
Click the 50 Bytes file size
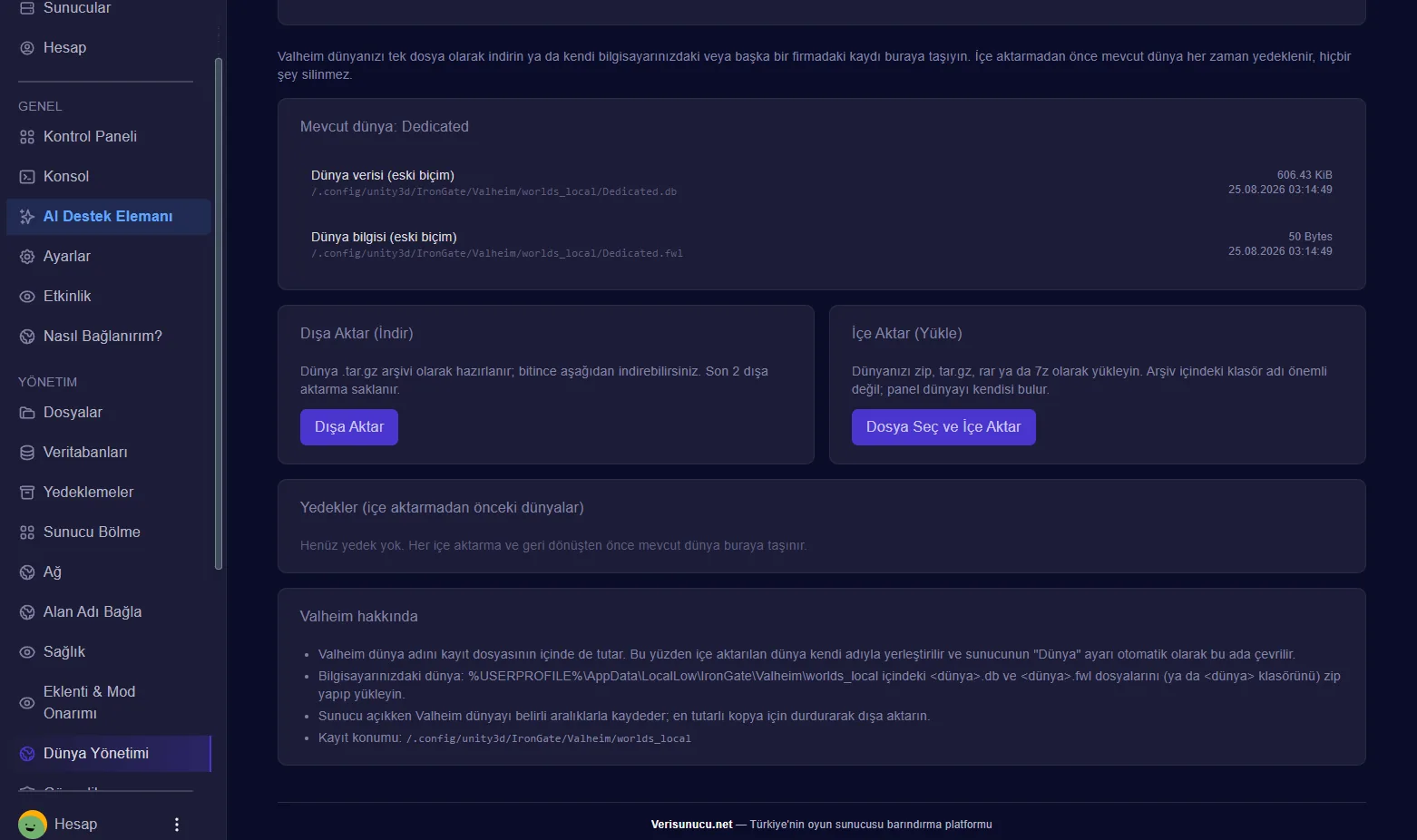(1310, 237)
